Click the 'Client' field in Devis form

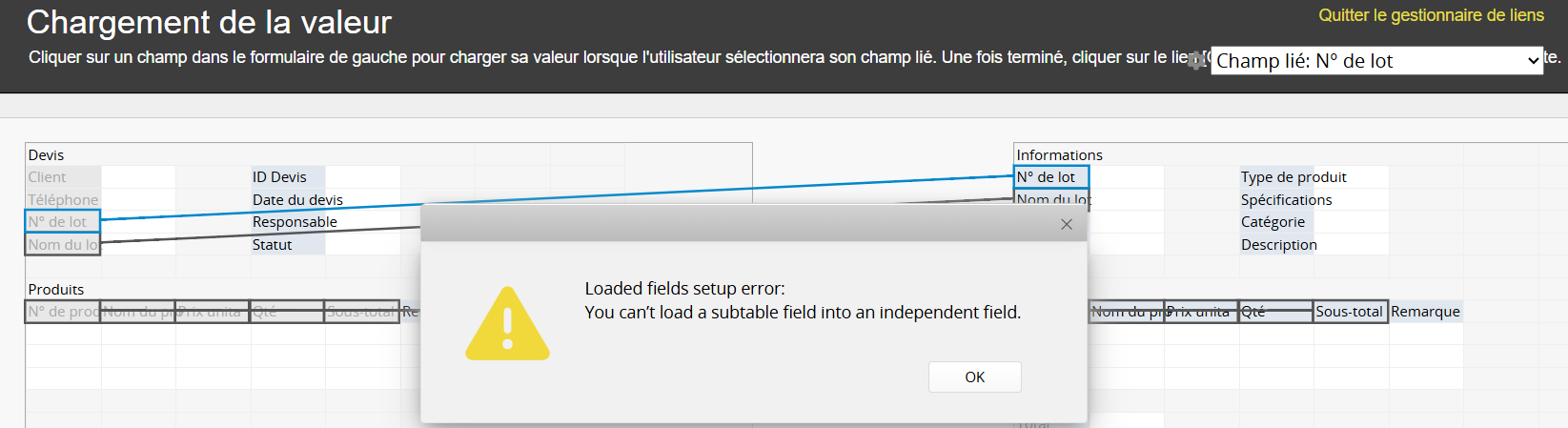click(63, 177)
